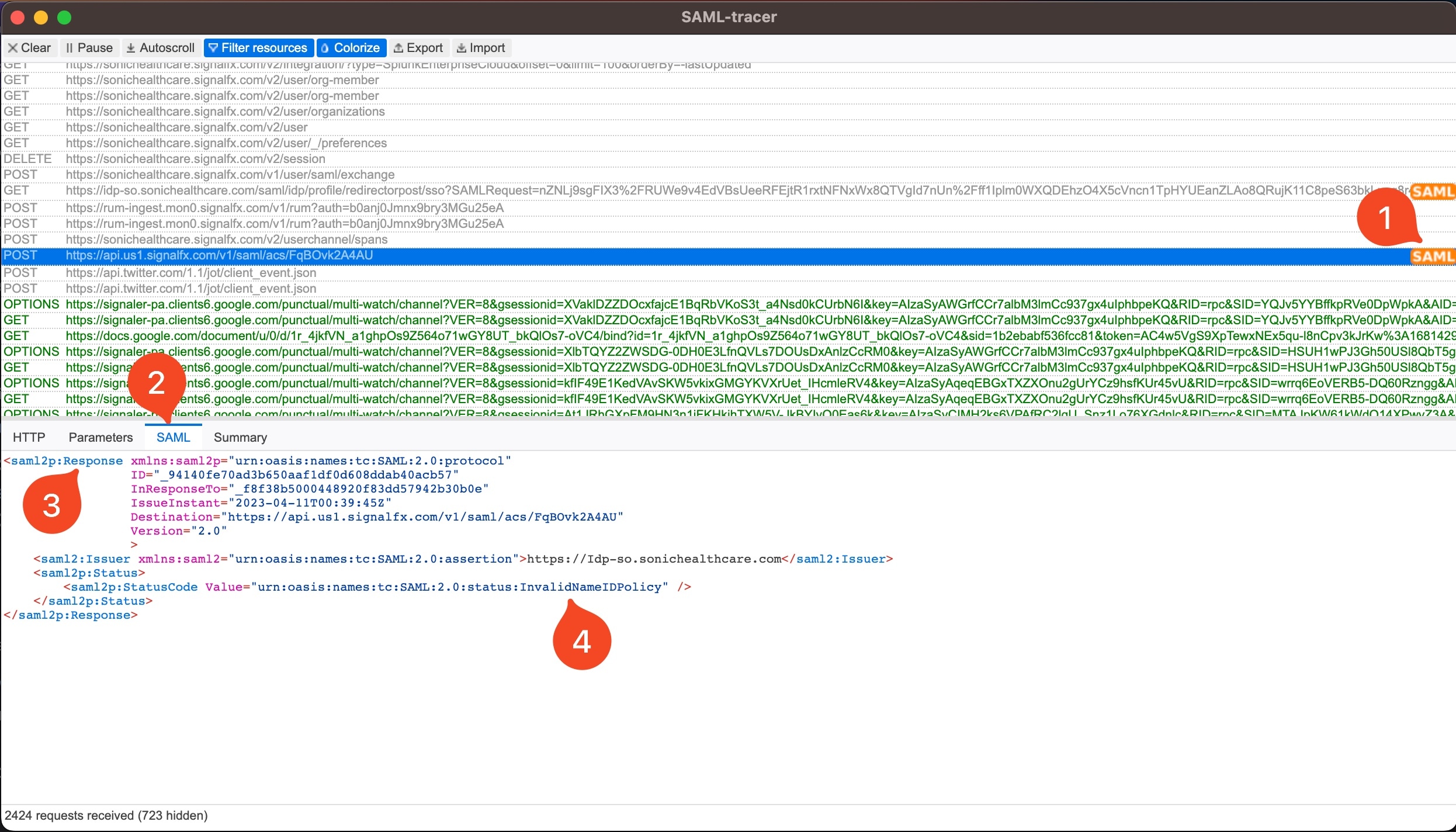The width and height of the screenshot is (1456, 832).
Task: Select the SAML tab
Action: pyautogui.click(x=173, y=438)
